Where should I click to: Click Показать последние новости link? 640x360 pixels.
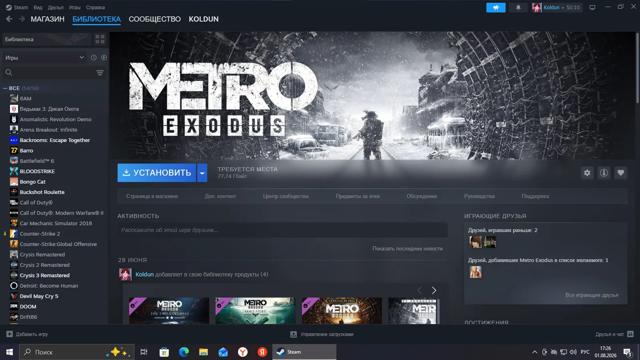(x=407, y=249)
